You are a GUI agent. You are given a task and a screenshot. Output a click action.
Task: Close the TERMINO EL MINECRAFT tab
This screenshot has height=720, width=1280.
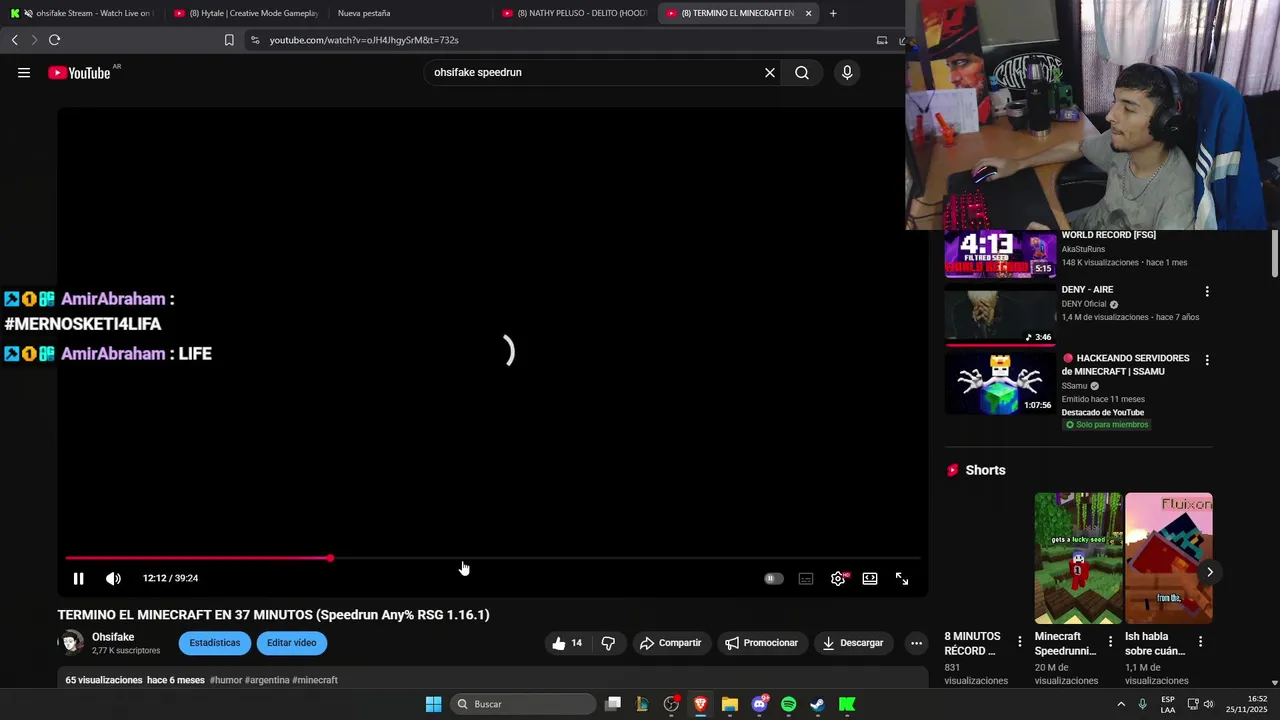coord(808,13)
